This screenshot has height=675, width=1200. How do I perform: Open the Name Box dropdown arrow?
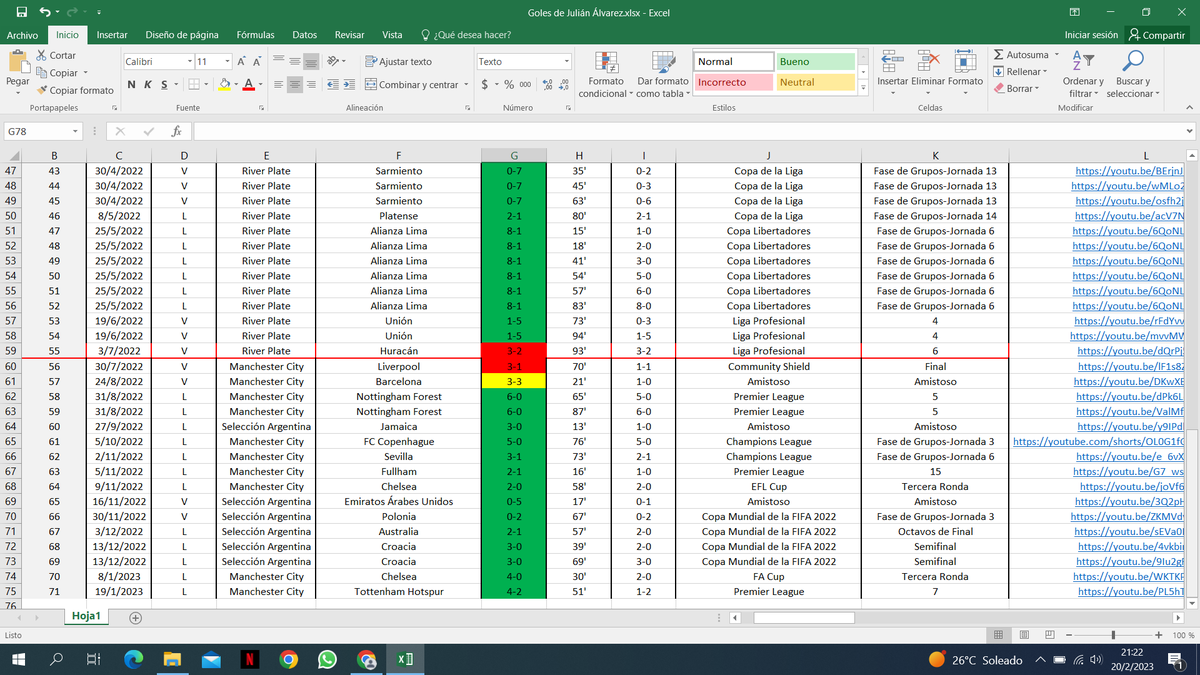[75, 131]
